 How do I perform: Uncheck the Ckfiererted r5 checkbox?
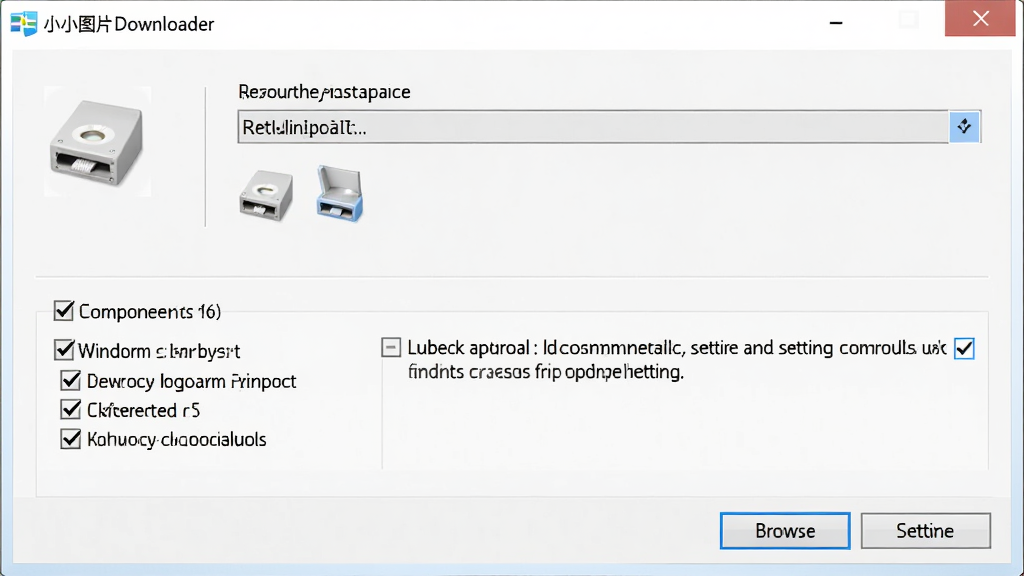click(x=71, y=409)
